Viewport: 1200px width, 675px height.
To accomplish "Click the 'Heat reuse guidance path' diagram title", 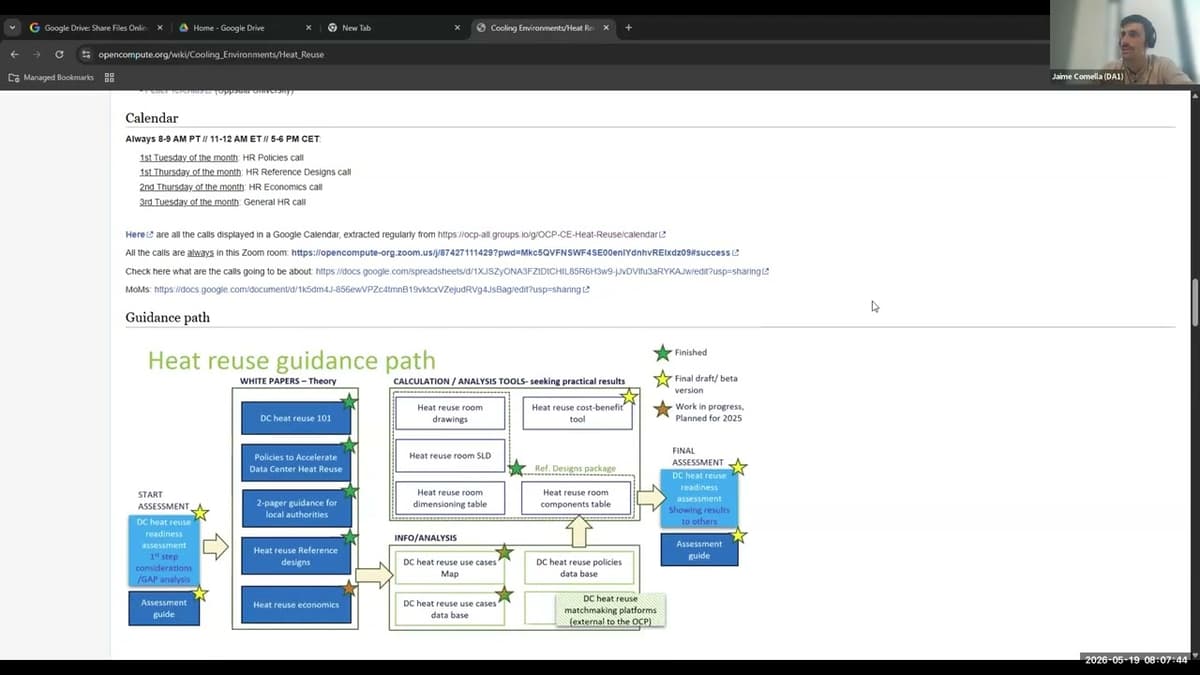I will click(291, 360).
